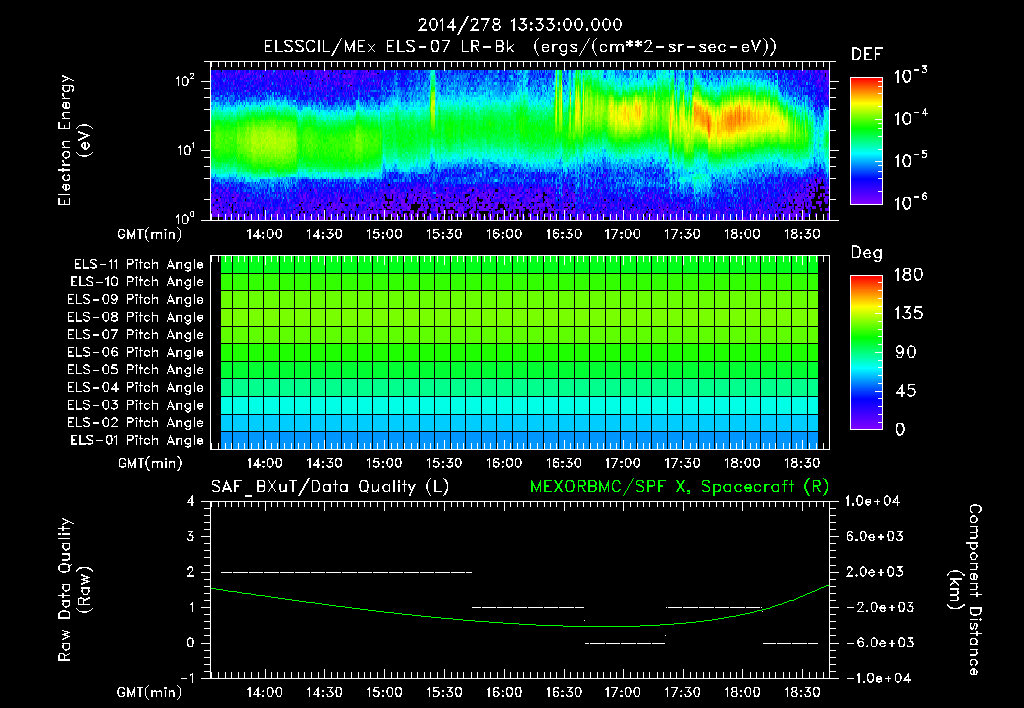The width and height of the screenshot is (1024, 708).
Task: Select the 6.0e+03 distance tick label
Action: 874,536
